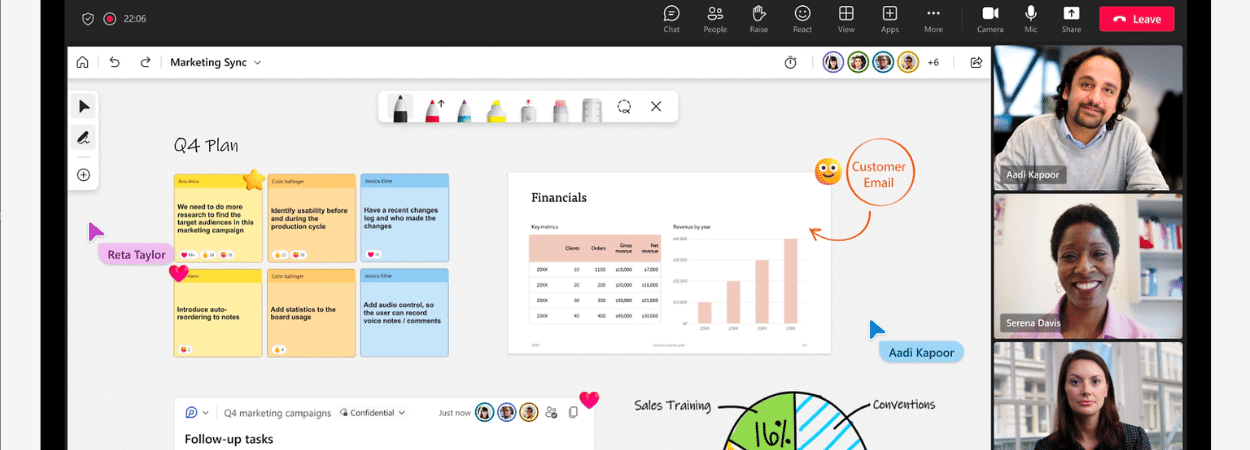Open the whiteboard timer
The image size is (1250, 450).
point(790,62)
